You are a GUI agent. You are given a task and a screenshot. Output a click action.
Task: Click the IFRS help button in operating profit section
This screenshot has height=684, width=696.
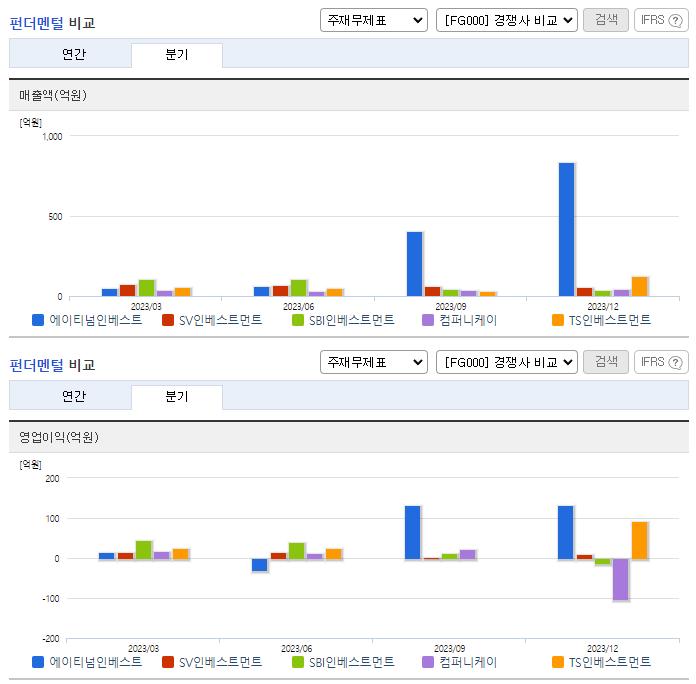[x=661, y=362]
